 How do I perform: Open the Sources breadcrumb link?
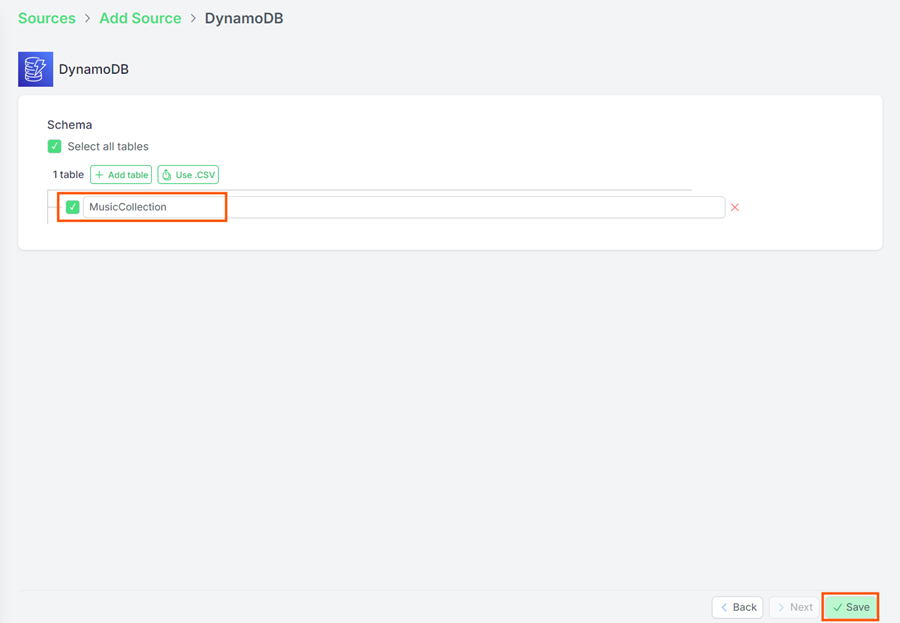pos(47,18)
